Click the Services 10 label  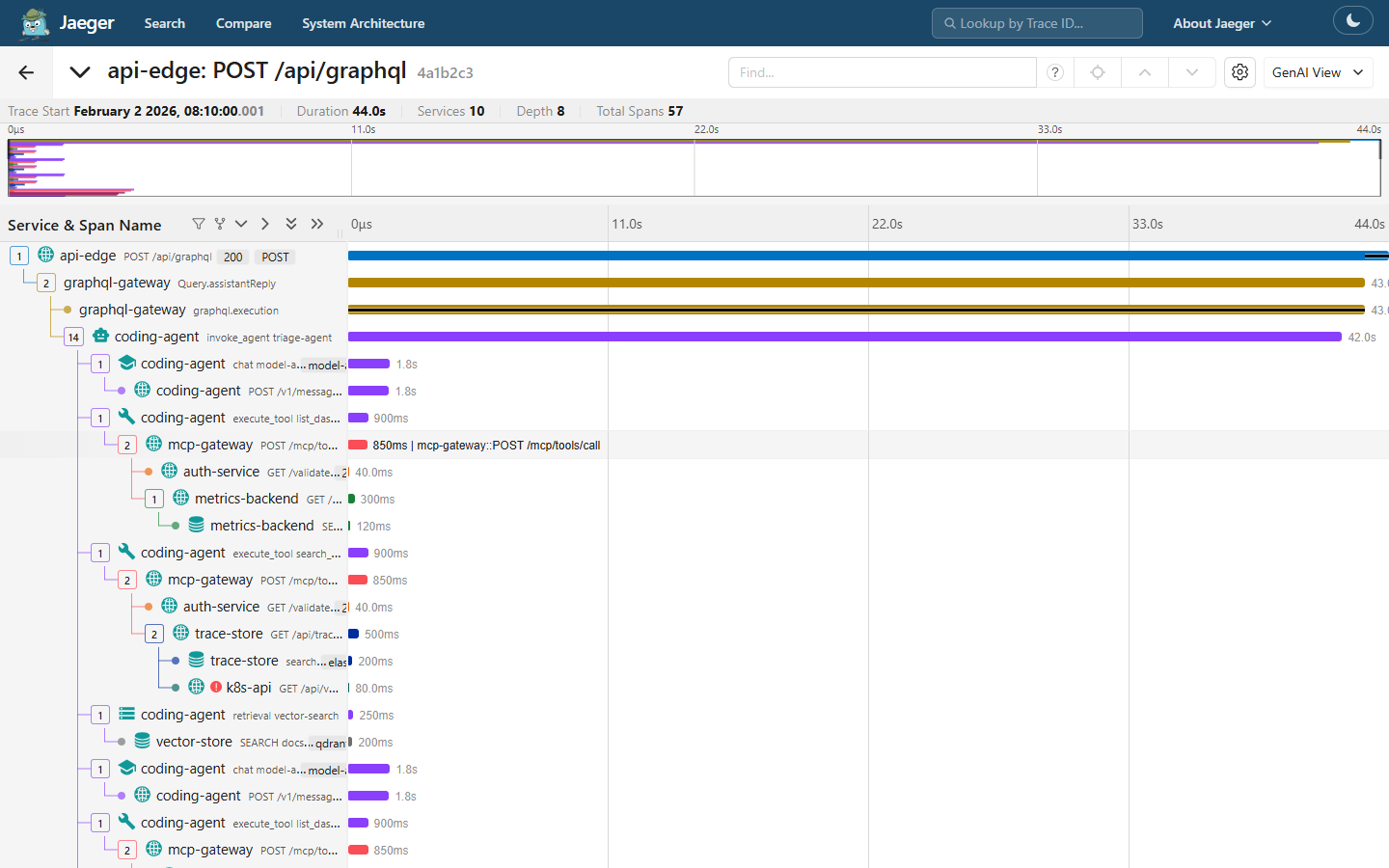pos(450,111)
